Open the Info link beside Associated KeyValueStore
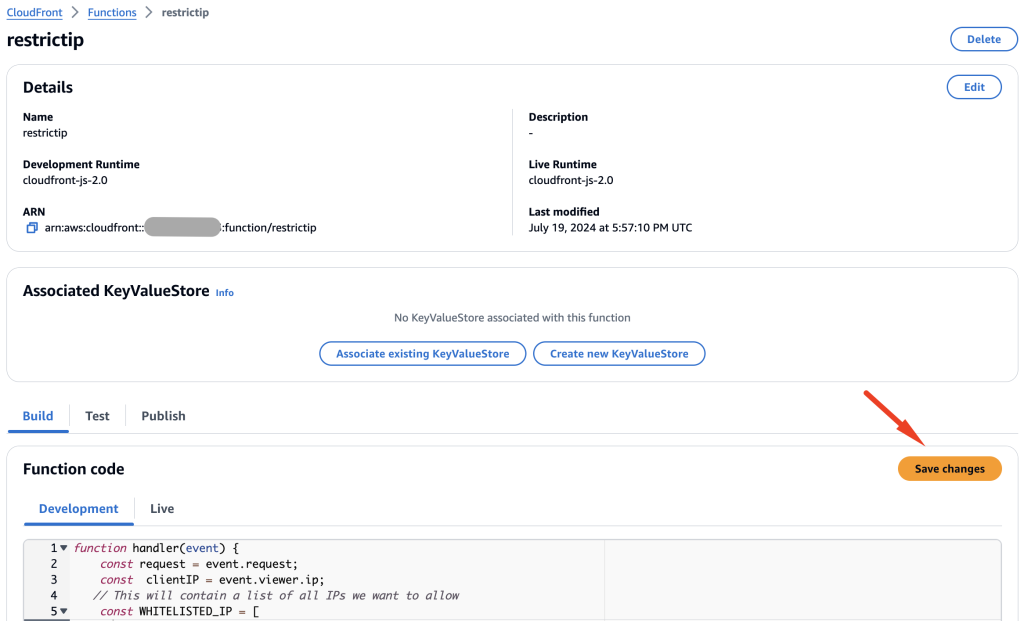 pyautogui.click(x=225, y=293)
